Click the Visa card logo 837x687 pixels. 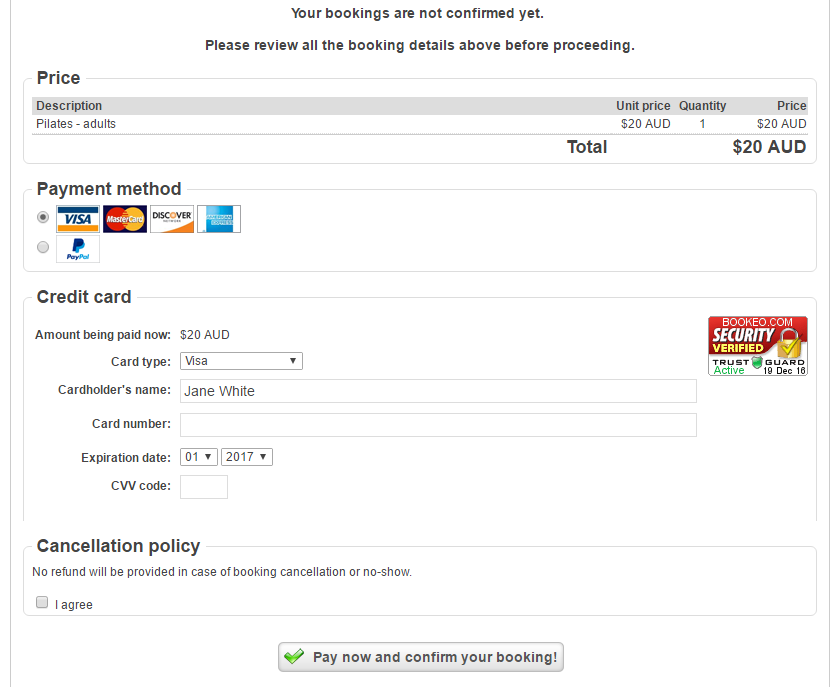click(x=77, y=219)
